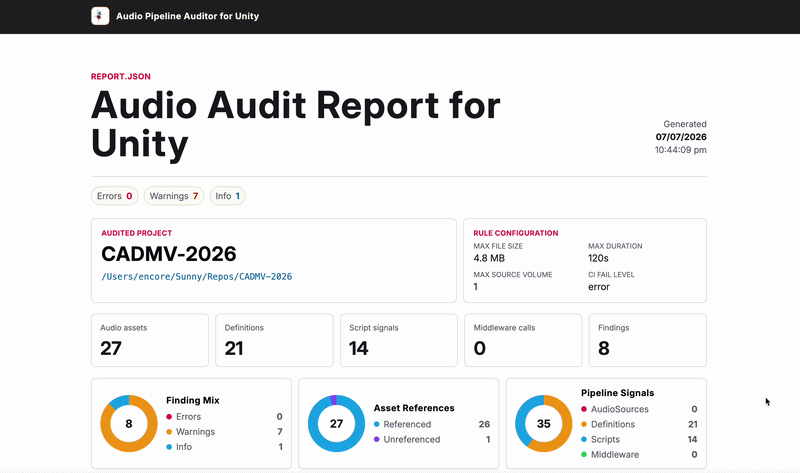Click the Findings 8 stat card
Screen dimensions: 800x473
click(x=647, y=340)
